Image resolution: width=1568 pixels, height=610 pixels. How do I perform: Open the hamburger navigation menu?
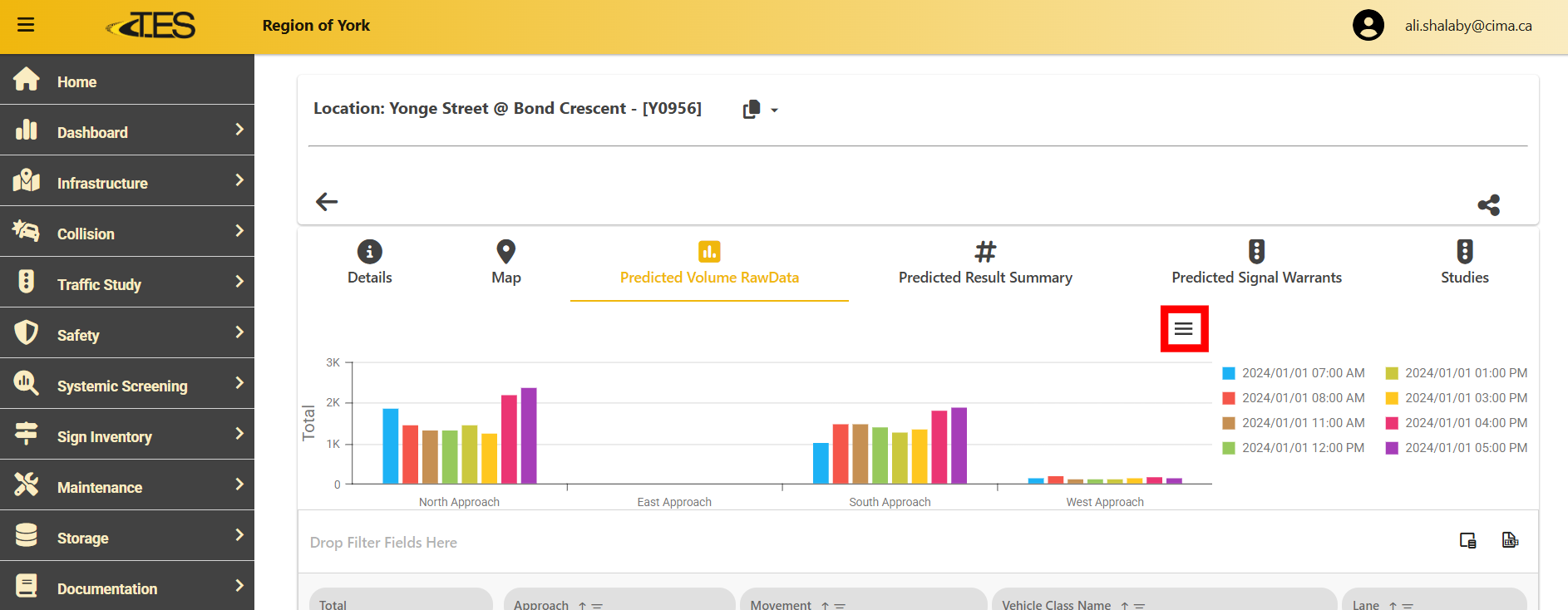pos(26,25)
